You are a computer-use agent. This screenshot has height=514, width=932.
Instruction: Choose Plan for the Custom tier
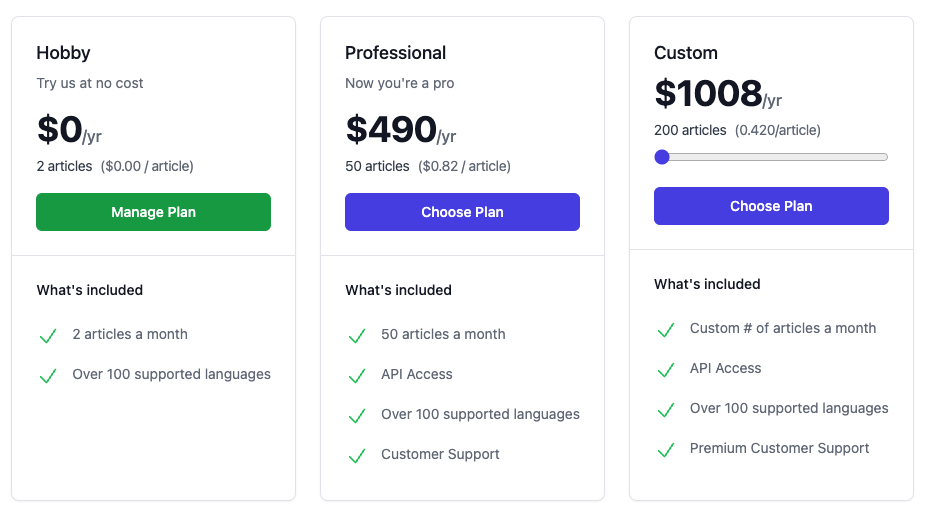[x=771, y=206]
